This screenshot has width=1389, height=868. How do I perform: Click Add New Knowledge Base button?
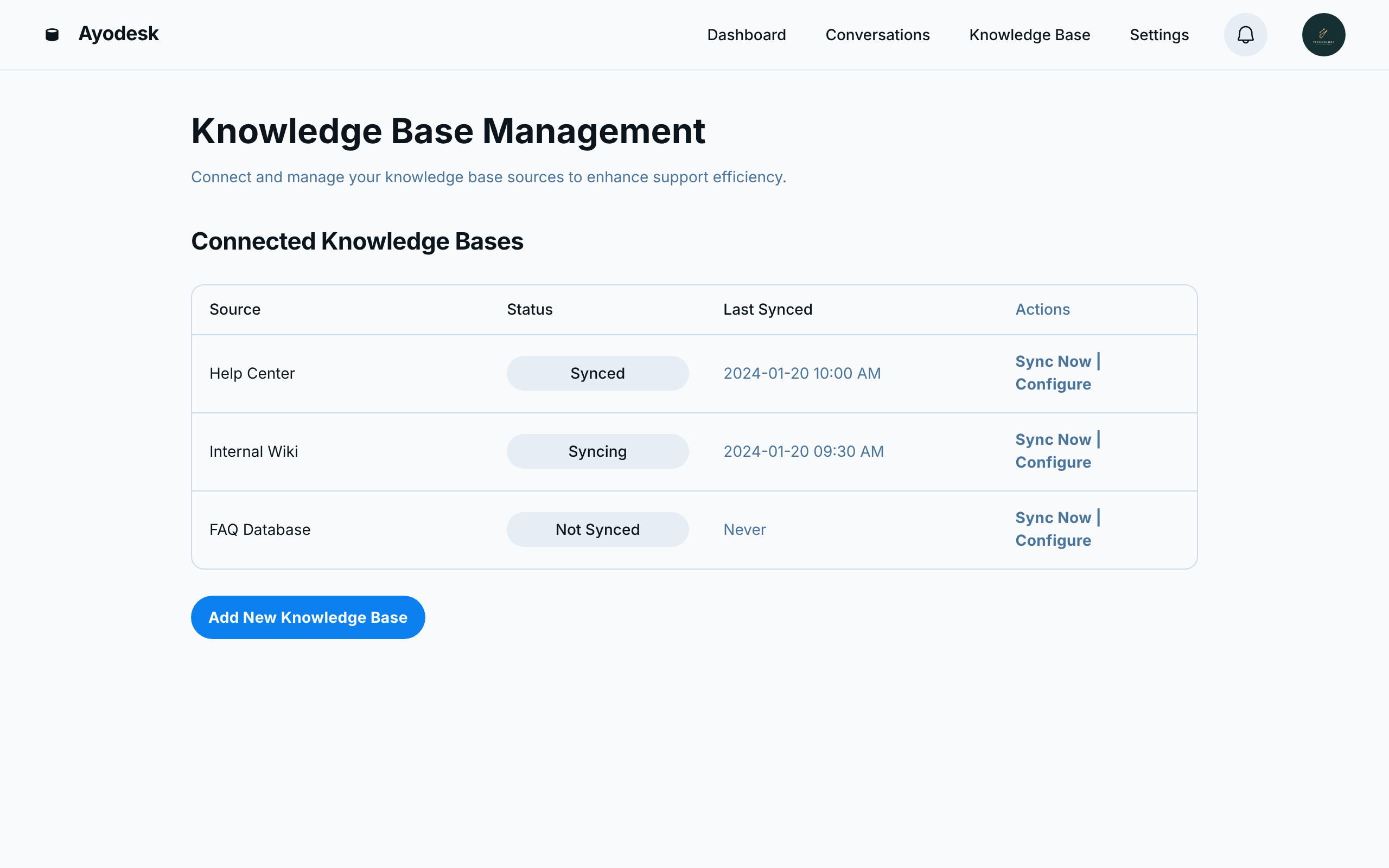[308, 617]
